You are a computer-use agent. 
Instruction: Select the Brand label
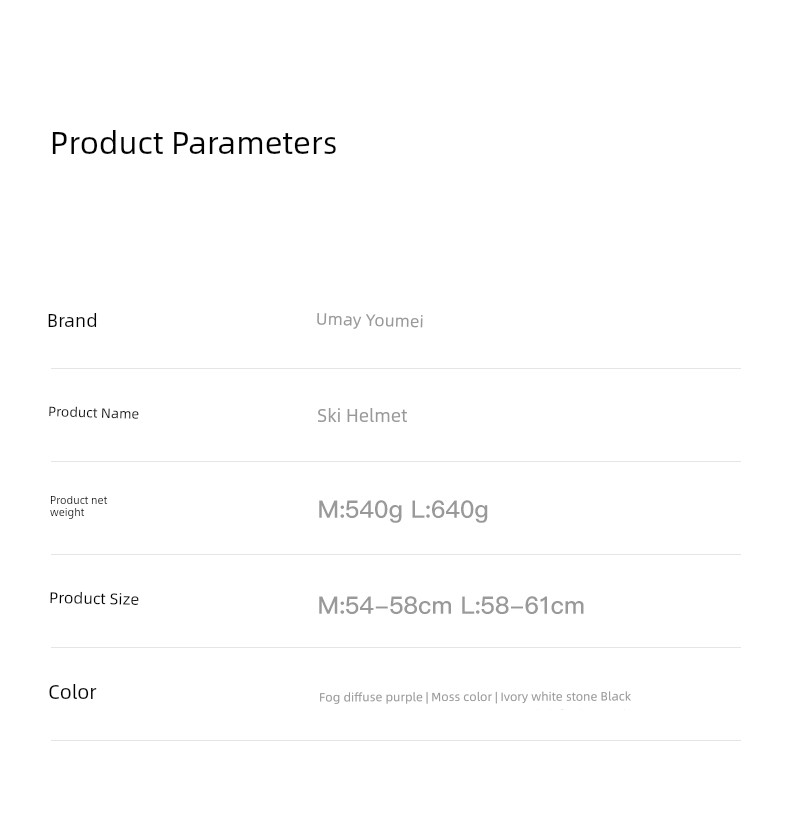pyautogui.click(x=72, y=321)
